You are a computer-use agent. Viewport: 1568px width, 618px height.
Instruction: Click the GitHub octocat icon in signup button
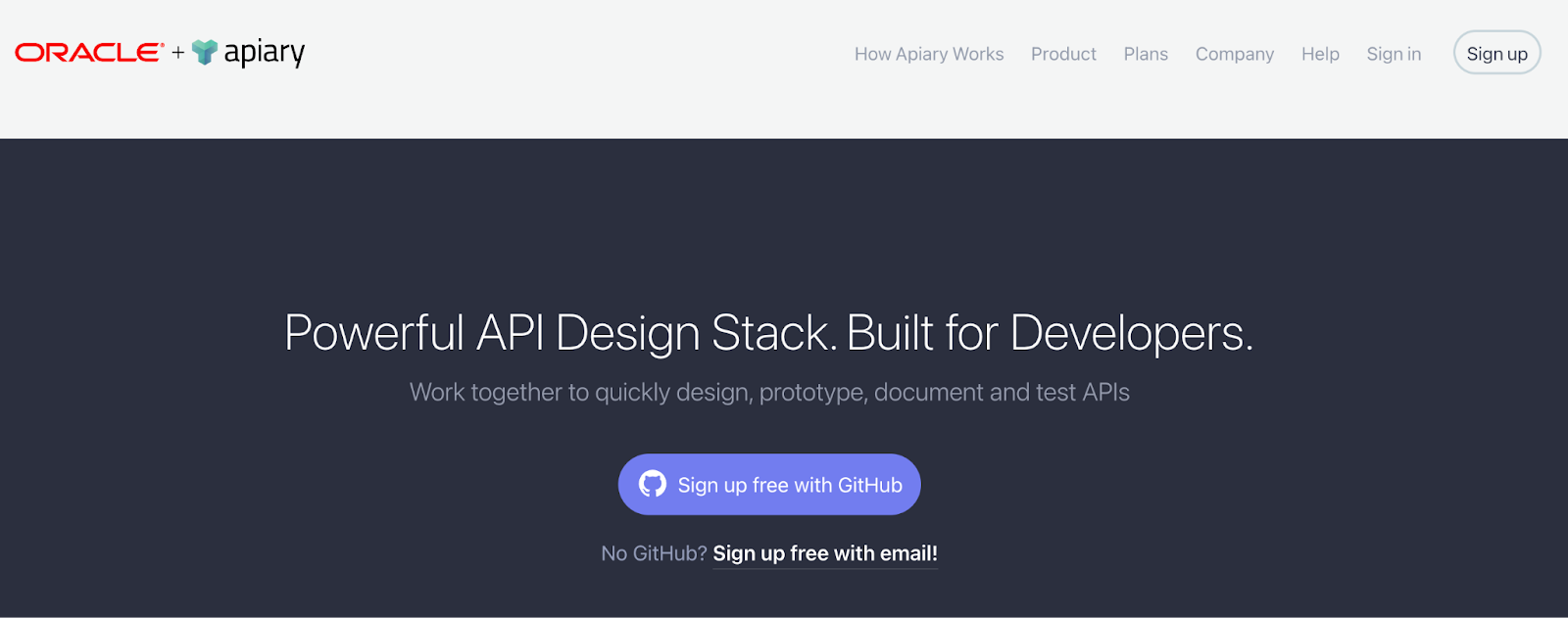click(653, 484)
